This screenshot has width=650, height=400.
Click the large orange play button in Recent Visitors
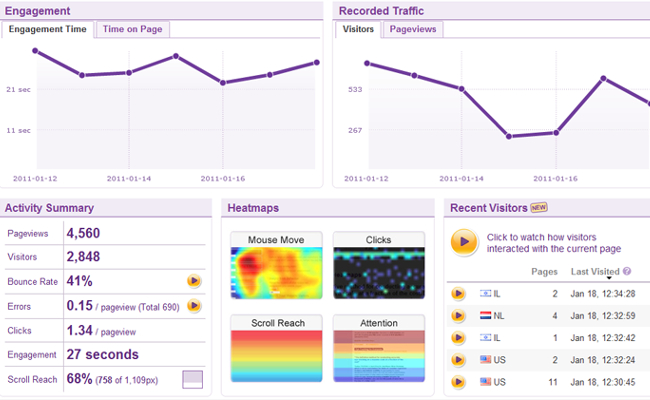tap(464, 242)
